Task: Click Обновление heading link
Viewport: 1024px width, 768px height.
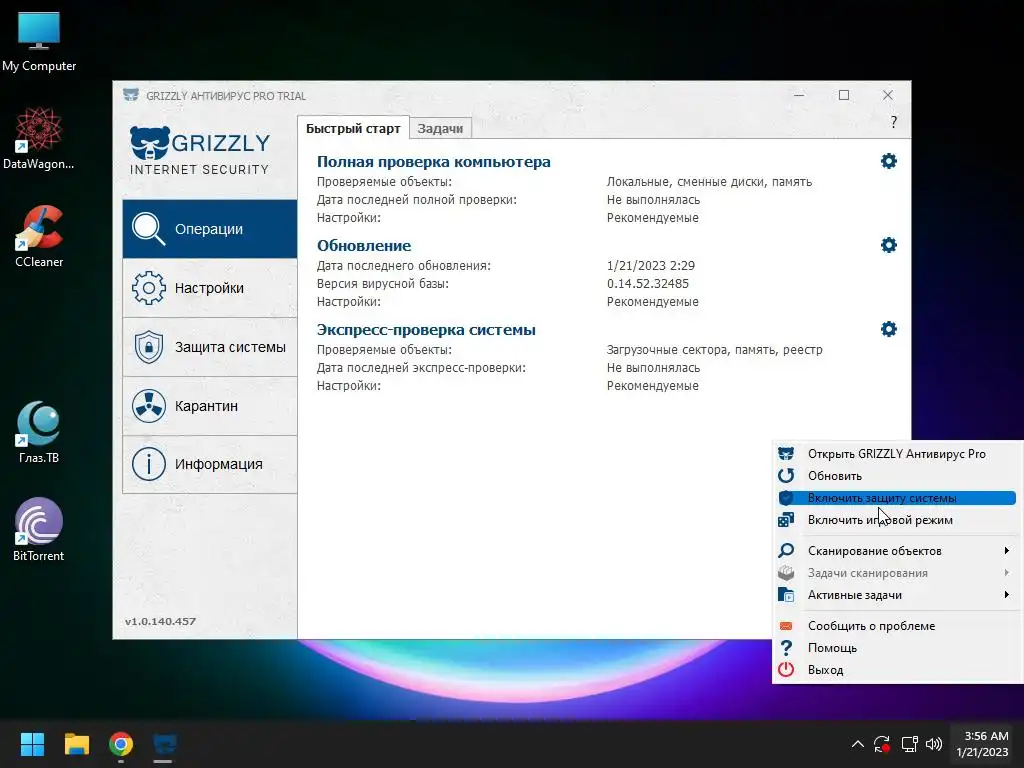Action: click(x=364, y=246)
